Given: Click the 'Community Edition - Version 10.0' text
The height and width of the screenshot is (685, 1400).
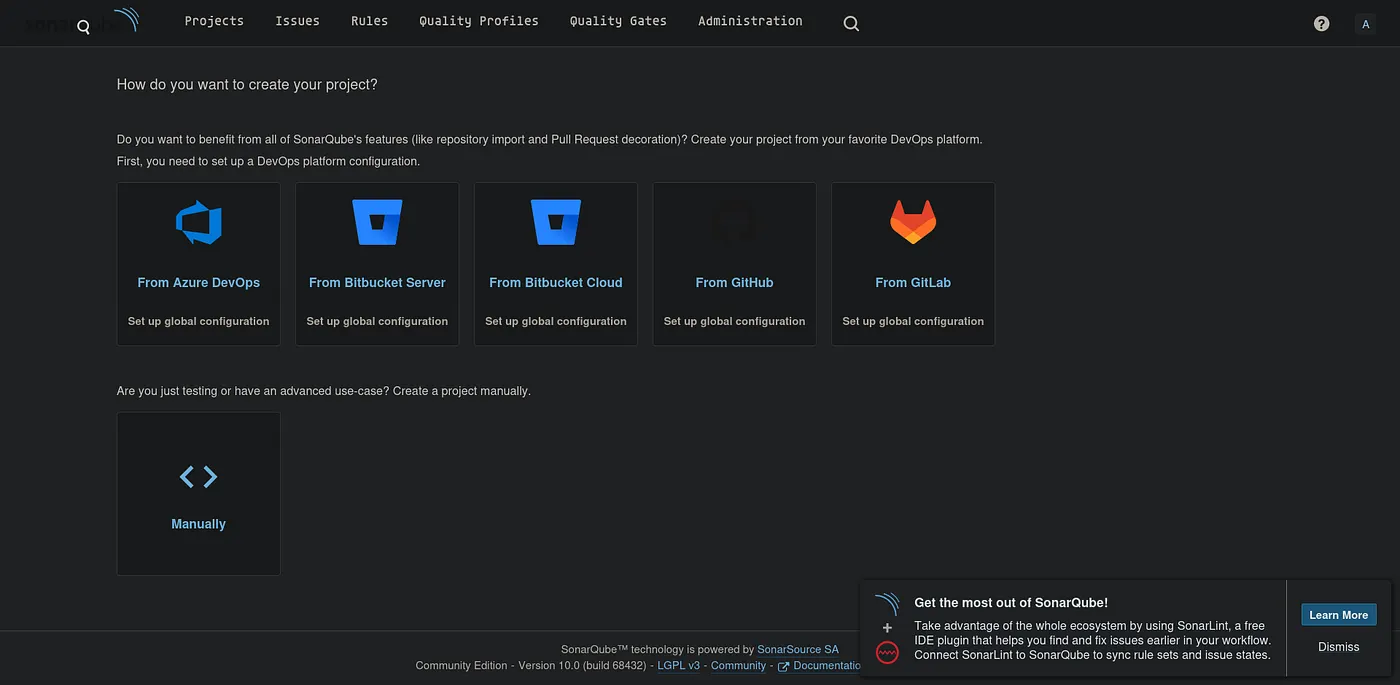Looking at the screenshot, I should pos(532,666).
